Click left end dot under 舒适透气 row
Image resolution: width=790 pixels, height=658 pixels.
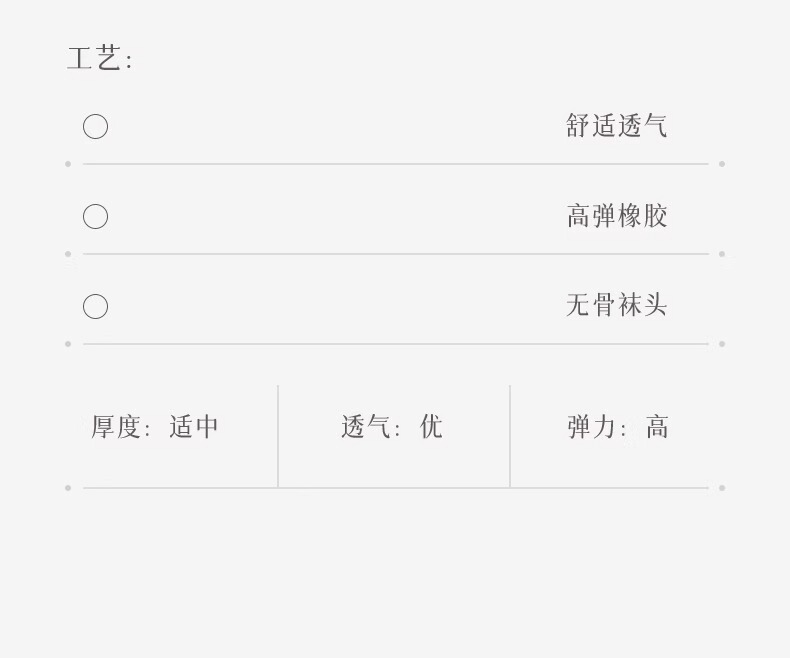tap(68, 164)
